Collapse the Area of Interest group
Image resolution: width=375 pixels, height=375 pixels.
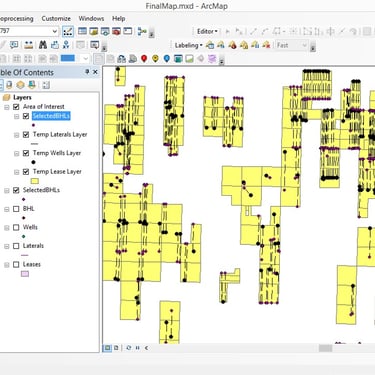click(x=7, y=107)
